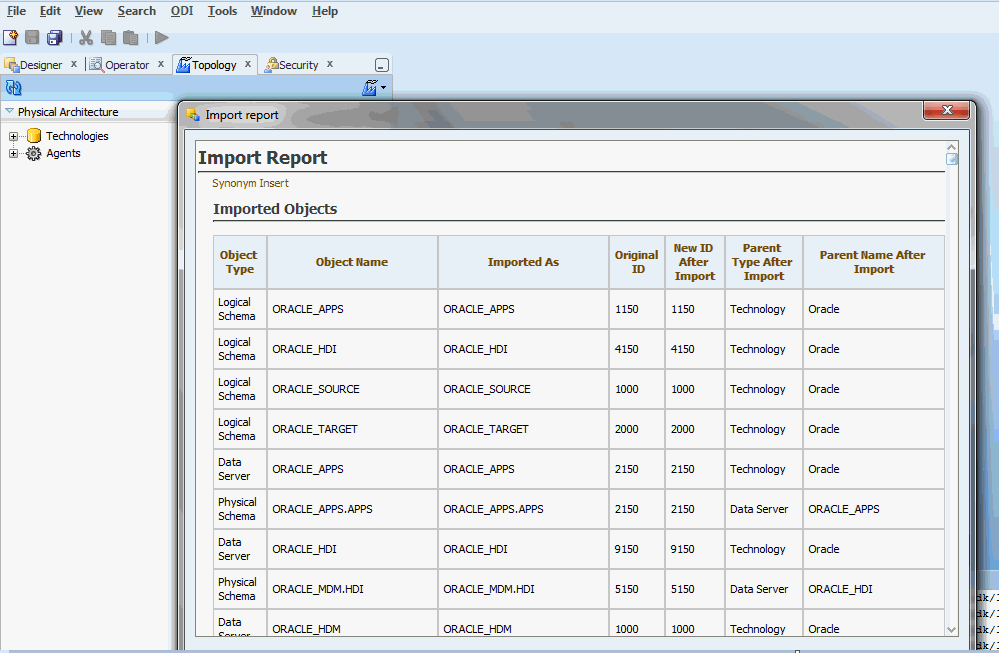Collapse the Physical Architecture section
Screen dimensions: 999x653
pyautogui.click(x=9, y=112)
